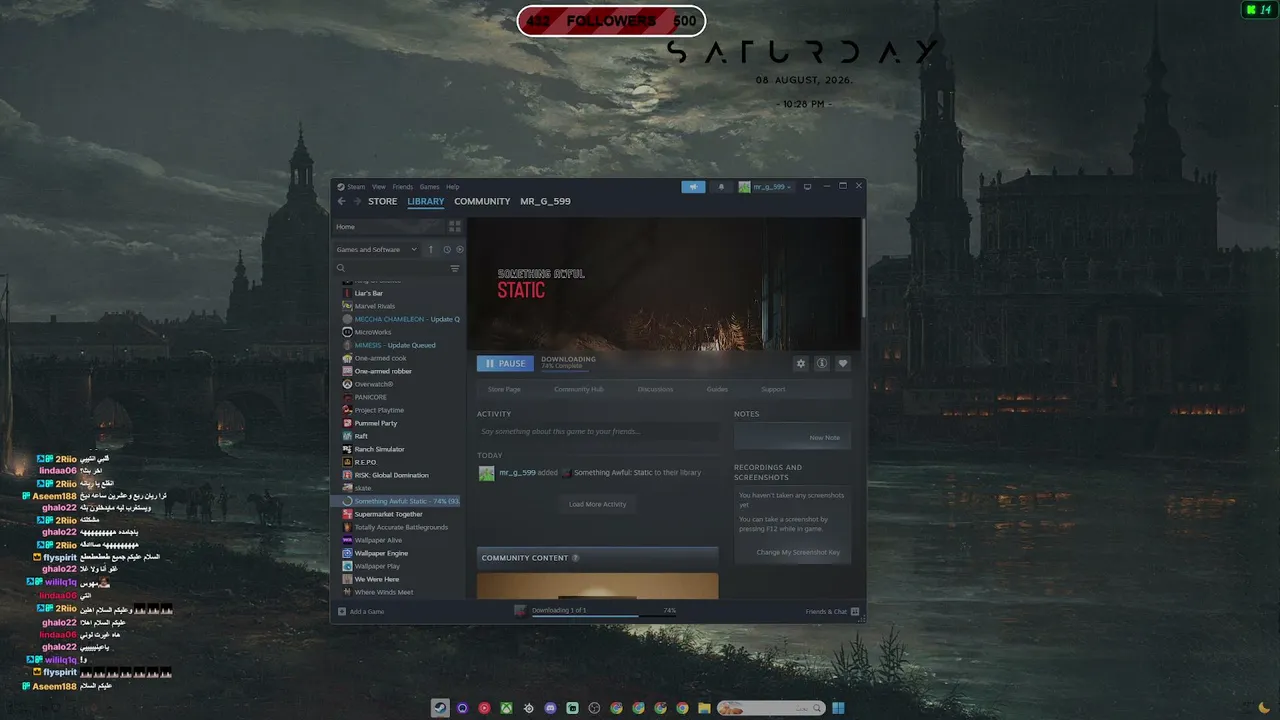Open the Guides link
The height and width of the screenshot is (720, 1280).
717,389
